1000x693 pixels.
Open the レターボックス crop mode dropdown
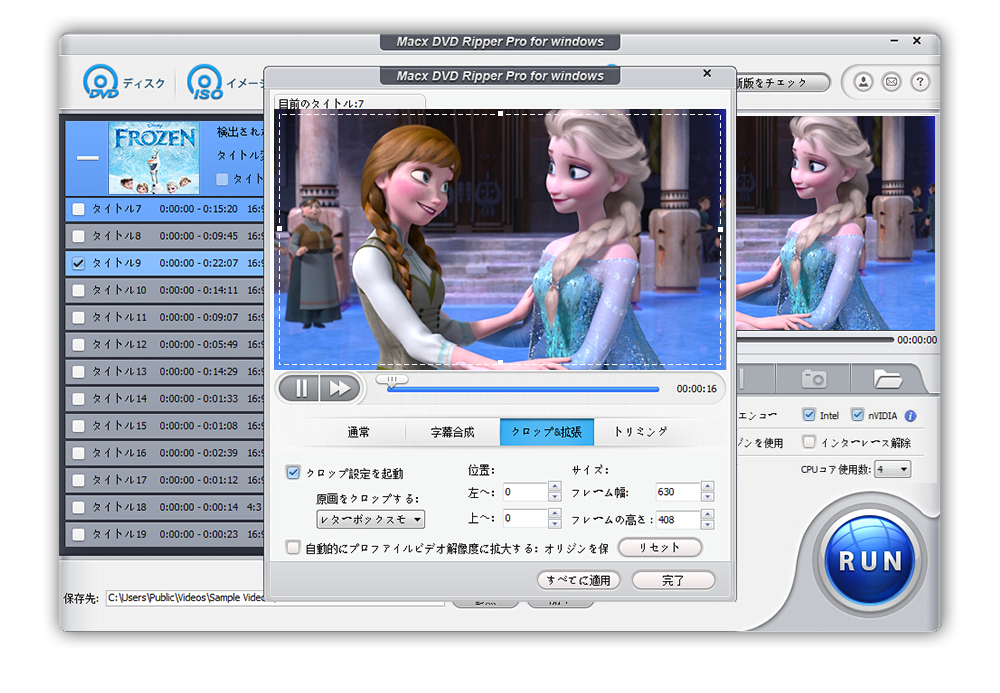(371, 520)
